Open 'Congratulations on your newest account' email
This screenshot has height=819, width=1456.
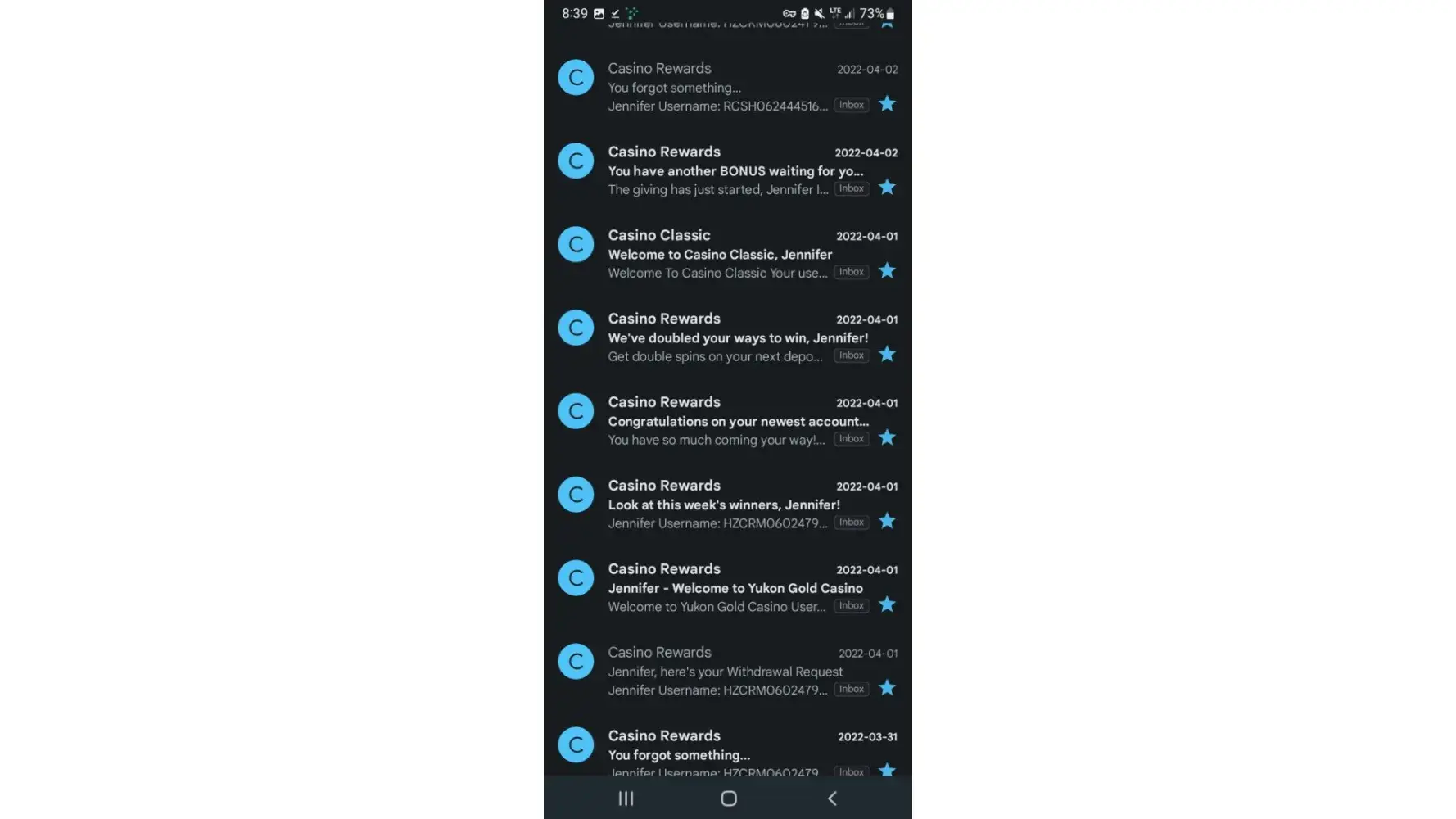pos(728,421)
